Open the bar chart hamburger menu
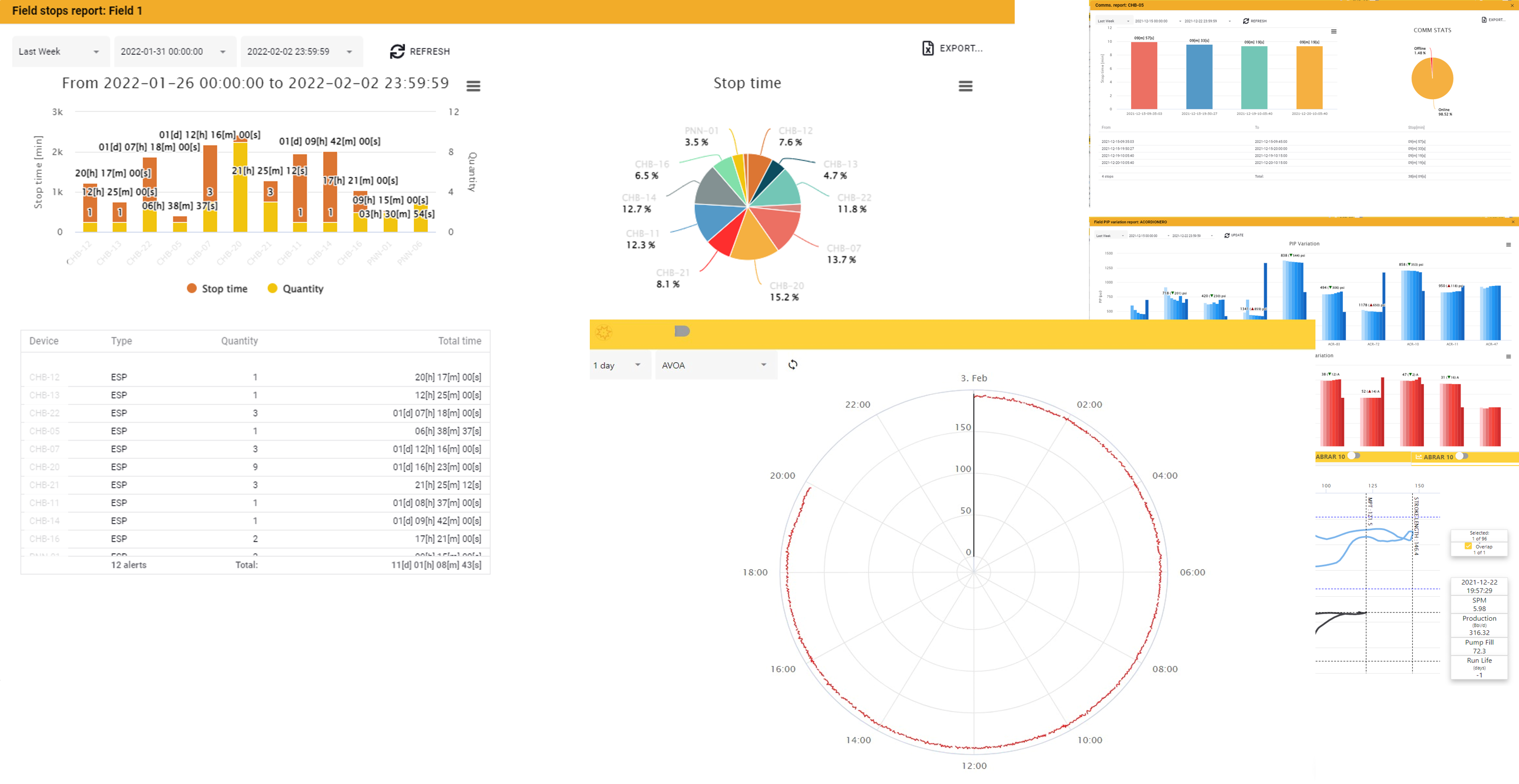 473,86
